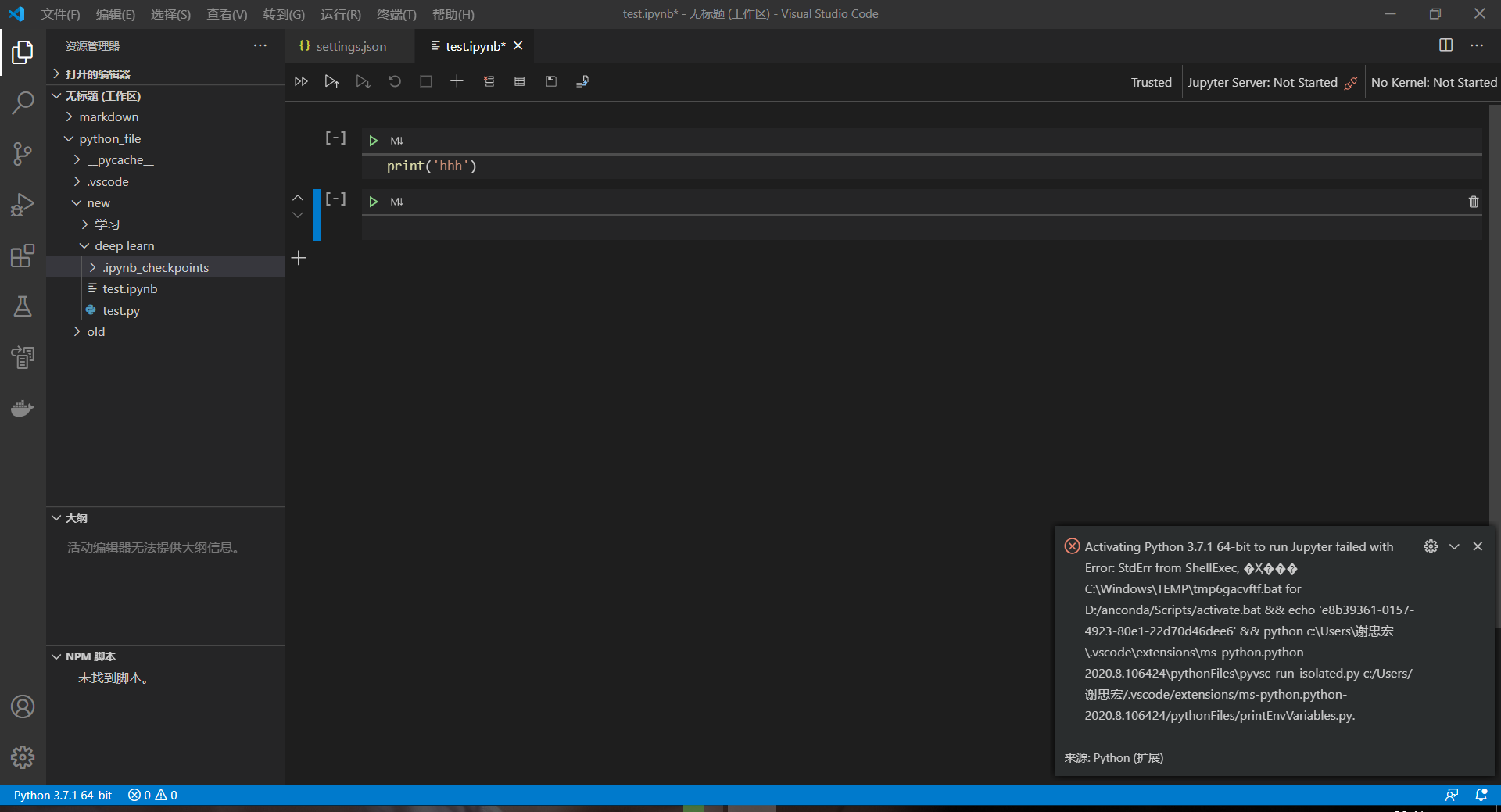Collapse the python_file folder
The height and width of the screenshot is (812, 1501).
(166, 138)
